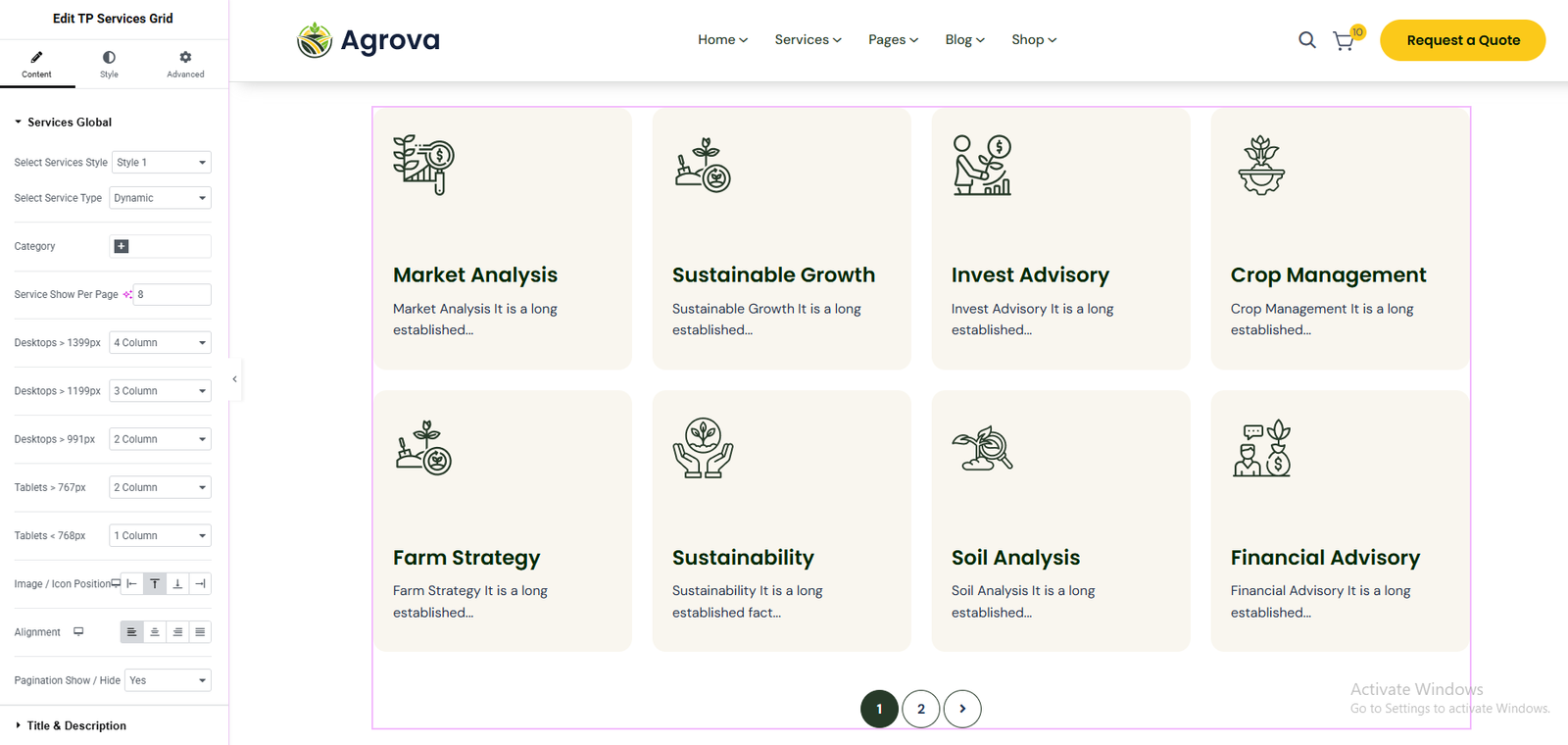This screenshot has height=745, width=1568.
Task: Set icon position to left
Action: click(x=131, y=584)
